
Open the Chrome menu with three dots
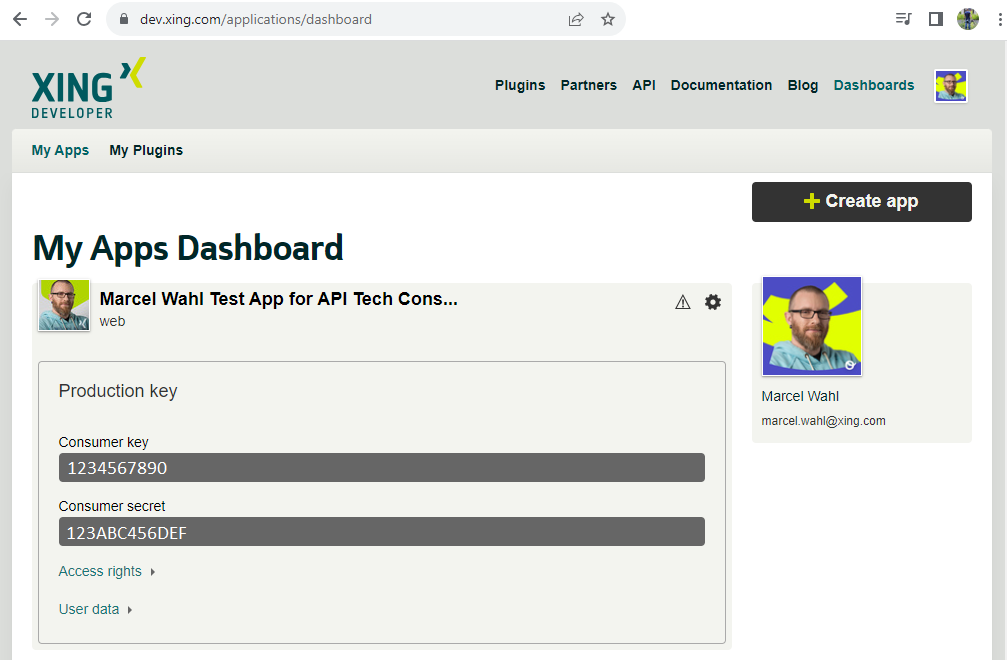click(998, 18)
